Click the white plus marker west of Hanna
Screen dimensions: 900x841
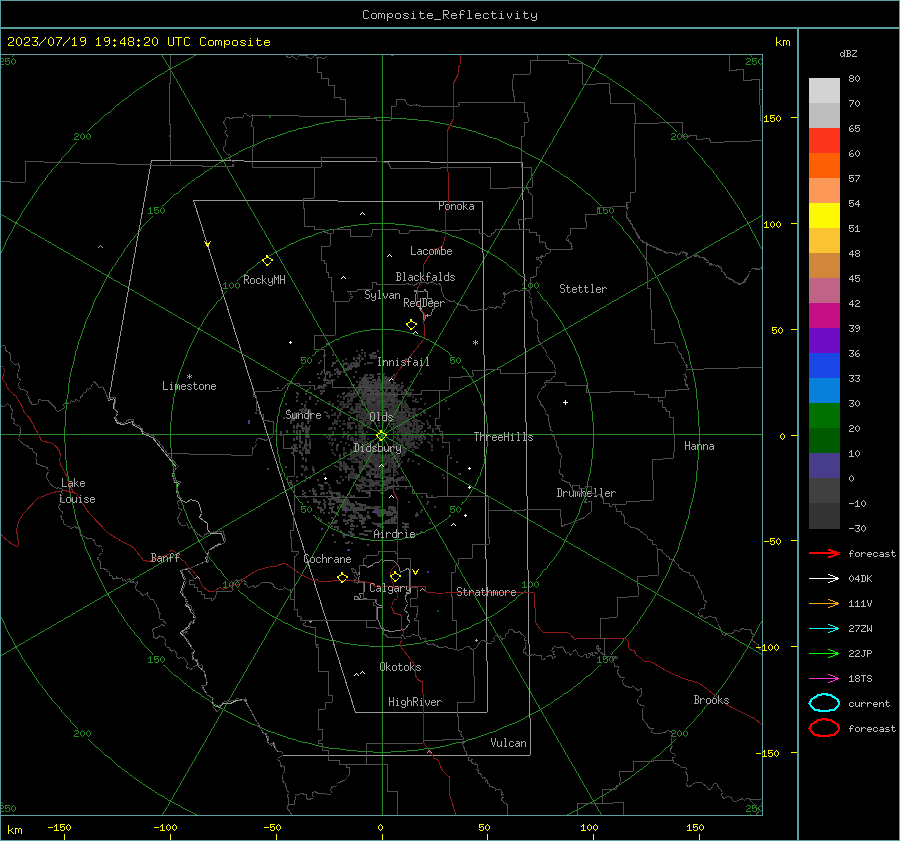point(565,402)
